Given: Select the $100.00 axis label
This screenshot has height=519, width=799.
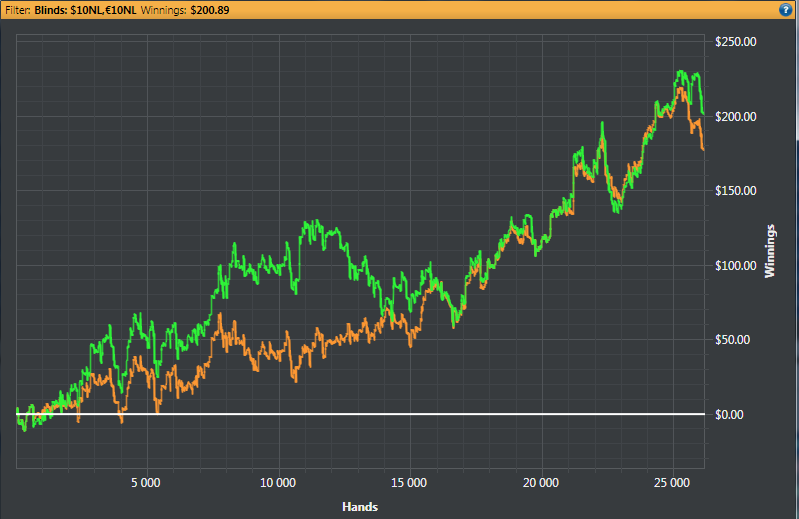Looking at the screenshot, I should coord(736,265).
